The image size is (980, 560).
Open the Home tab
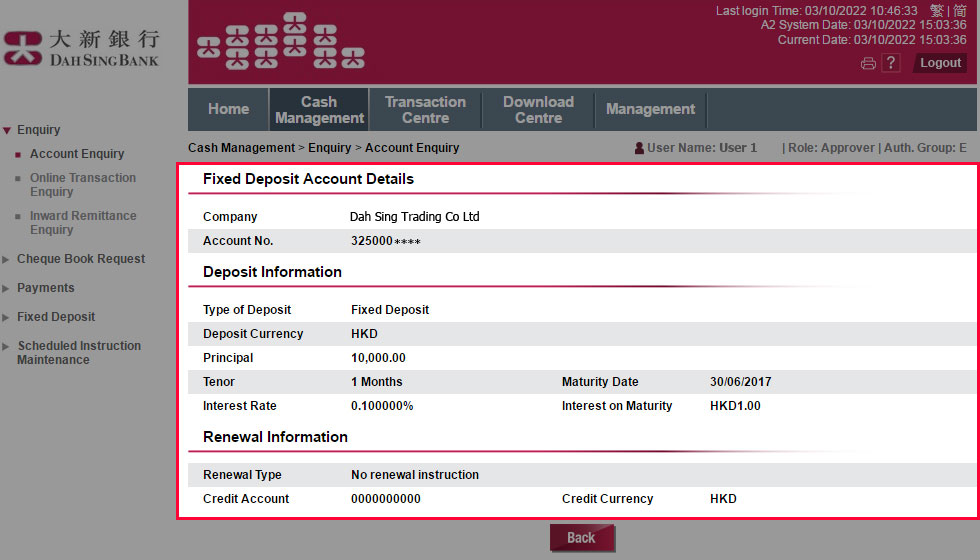(x=229, y=109)
